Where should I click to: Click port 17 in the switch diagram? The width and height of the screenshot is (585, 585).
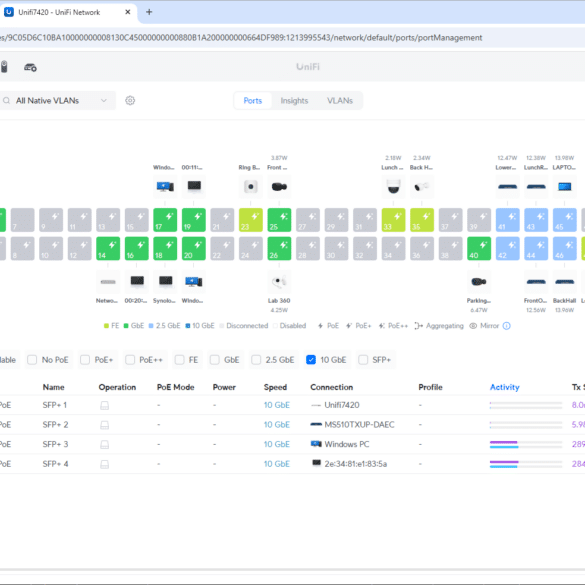click(x=165, y=220)
